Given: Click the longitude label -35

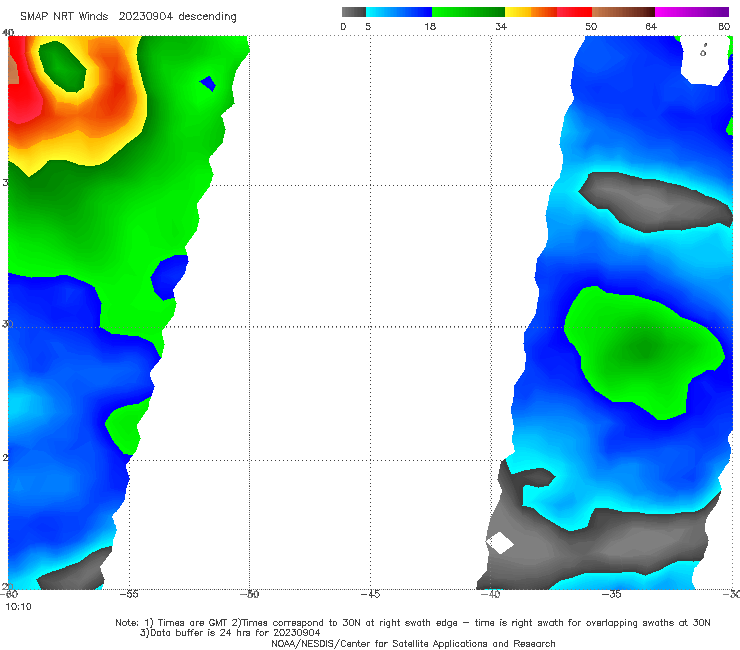Looking at the screenshot, I should (x=612, y=594).
